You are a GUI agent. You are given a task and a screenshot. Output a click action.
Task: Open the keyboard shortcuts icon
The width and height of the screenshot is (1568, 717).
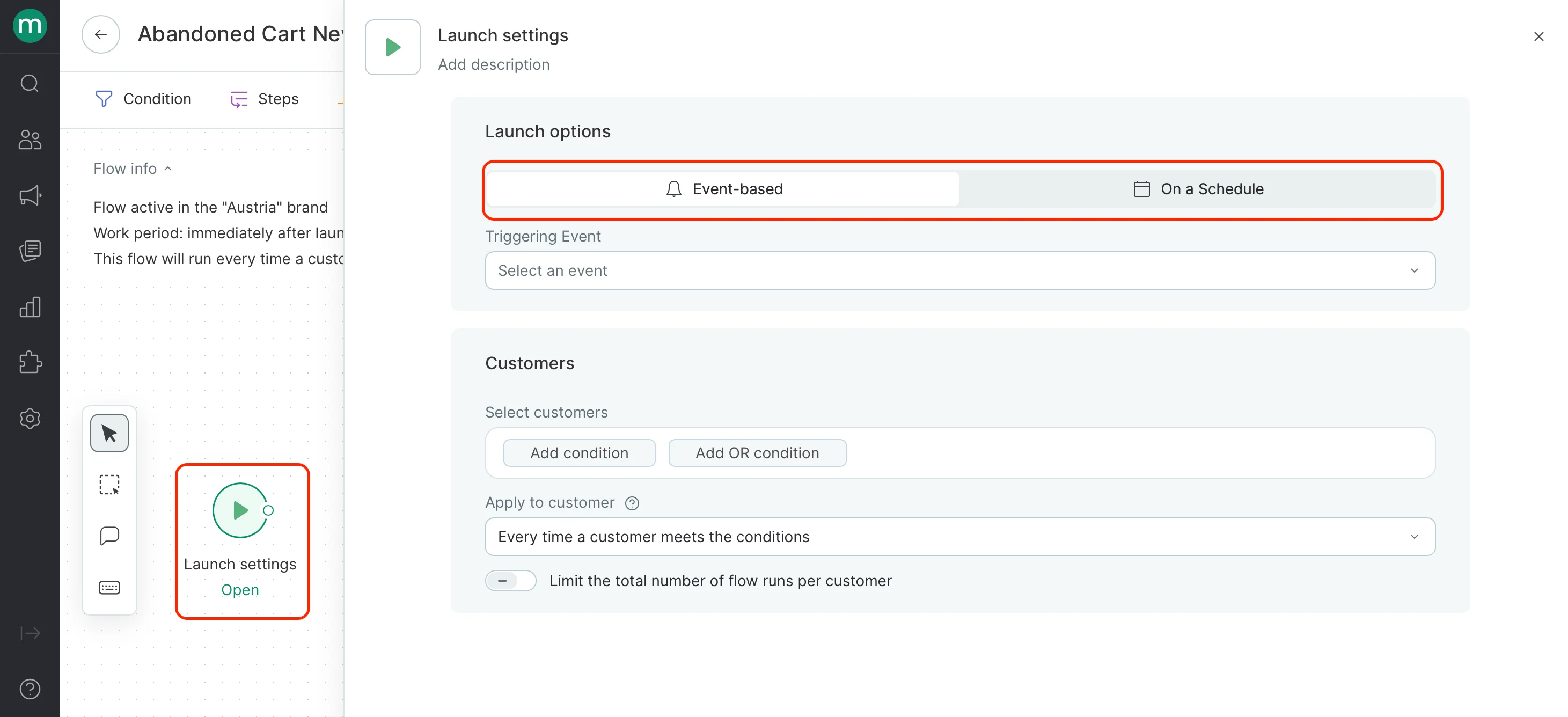[x=109, y=587]
